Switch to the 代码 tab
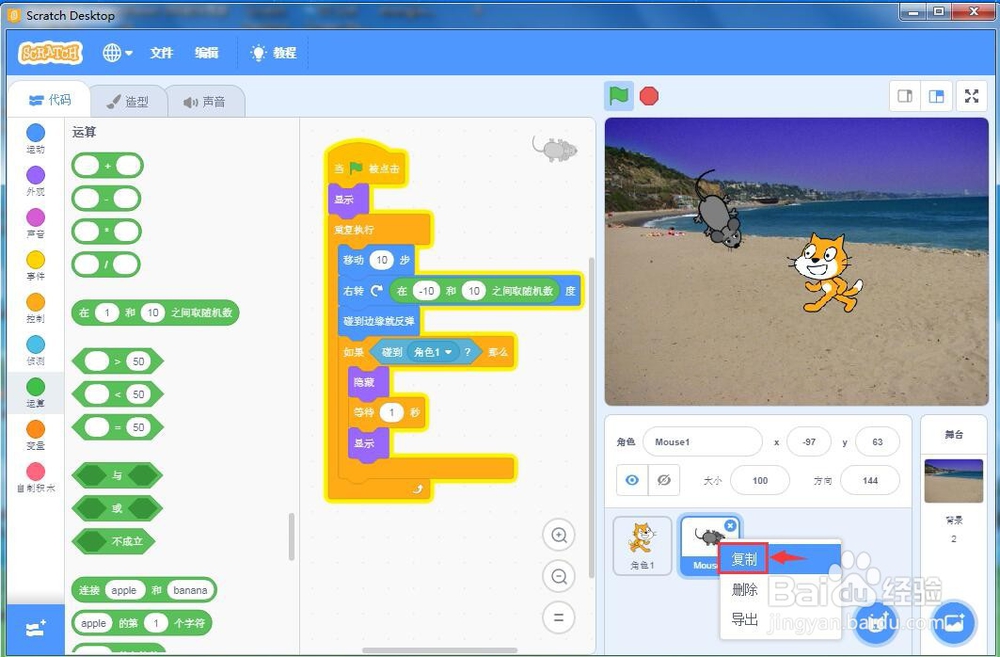 coord(50,100)
